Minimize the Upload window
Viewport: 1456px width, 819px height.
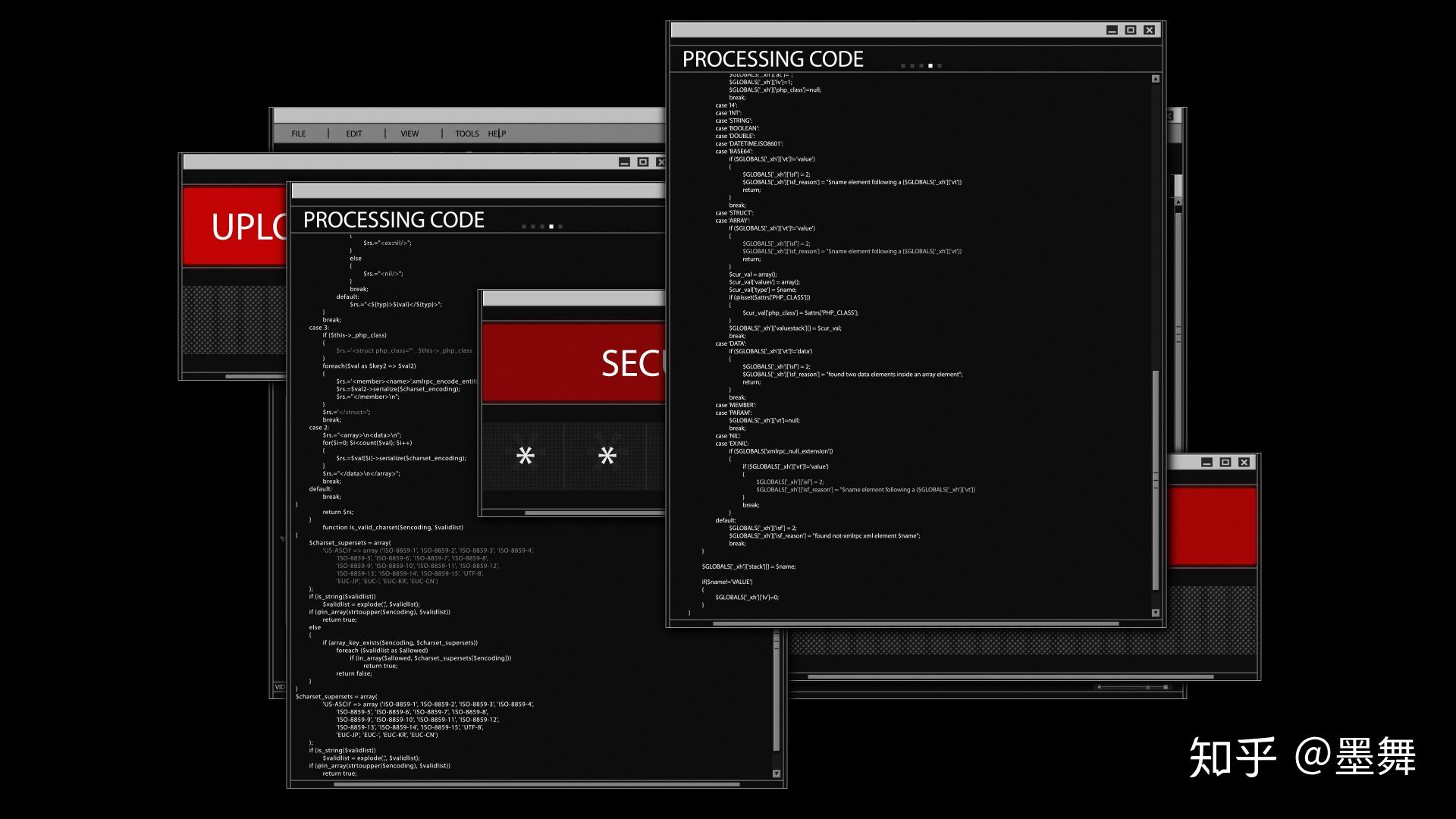pos(624,162)
